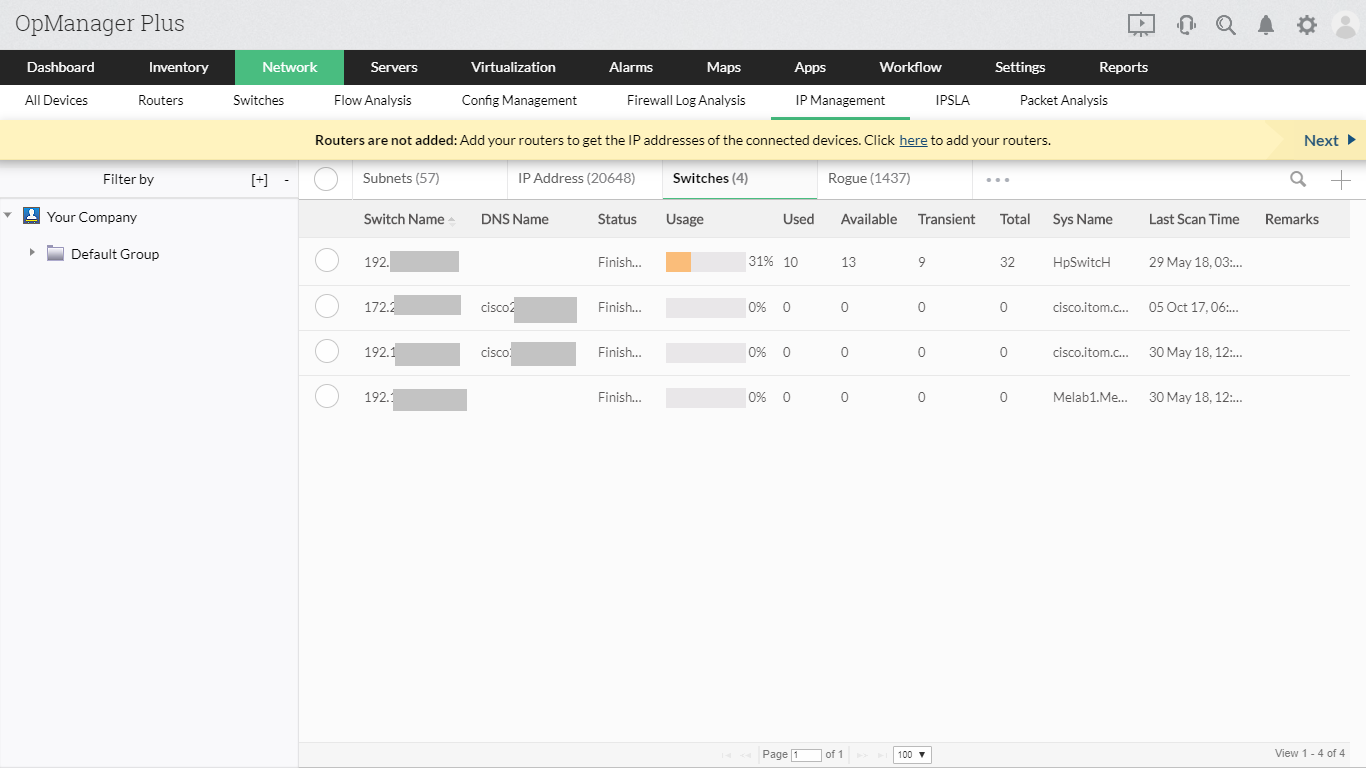Open the three-dots more tabs menu
The height and width of the screenshot is (768, 1366).
click(998, 180)
